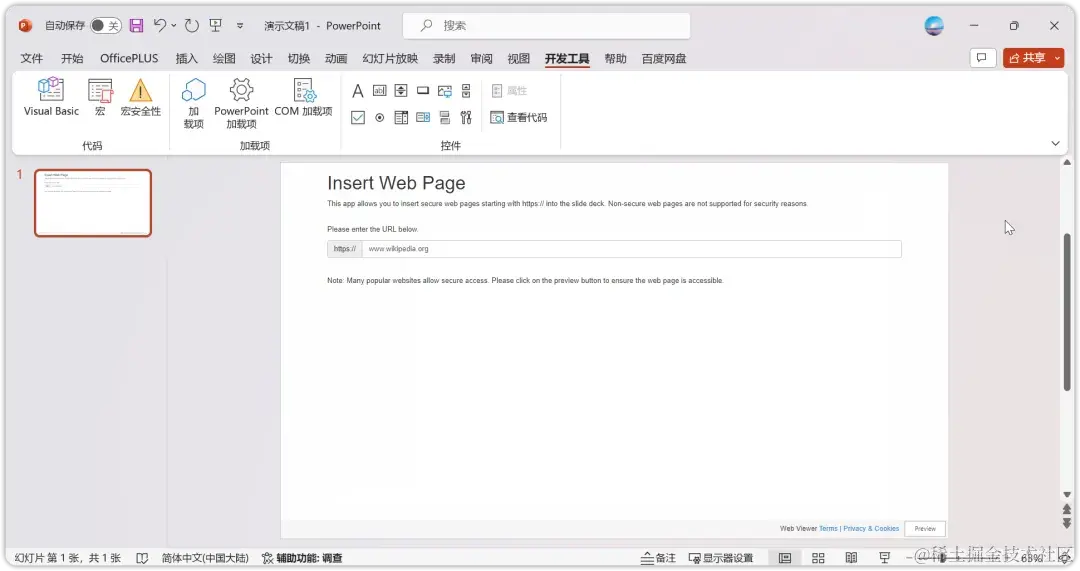Open the Share (共享) dropdown arrow
Screen dimensions: 1080x571
click(1057, 58)
